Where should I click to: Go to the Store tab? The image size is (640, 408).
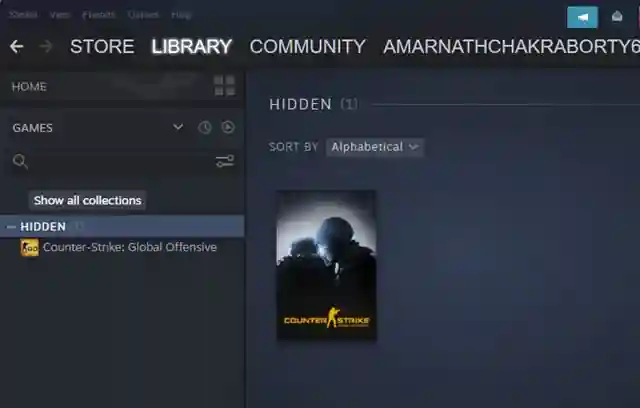click(x=102, y=47)
